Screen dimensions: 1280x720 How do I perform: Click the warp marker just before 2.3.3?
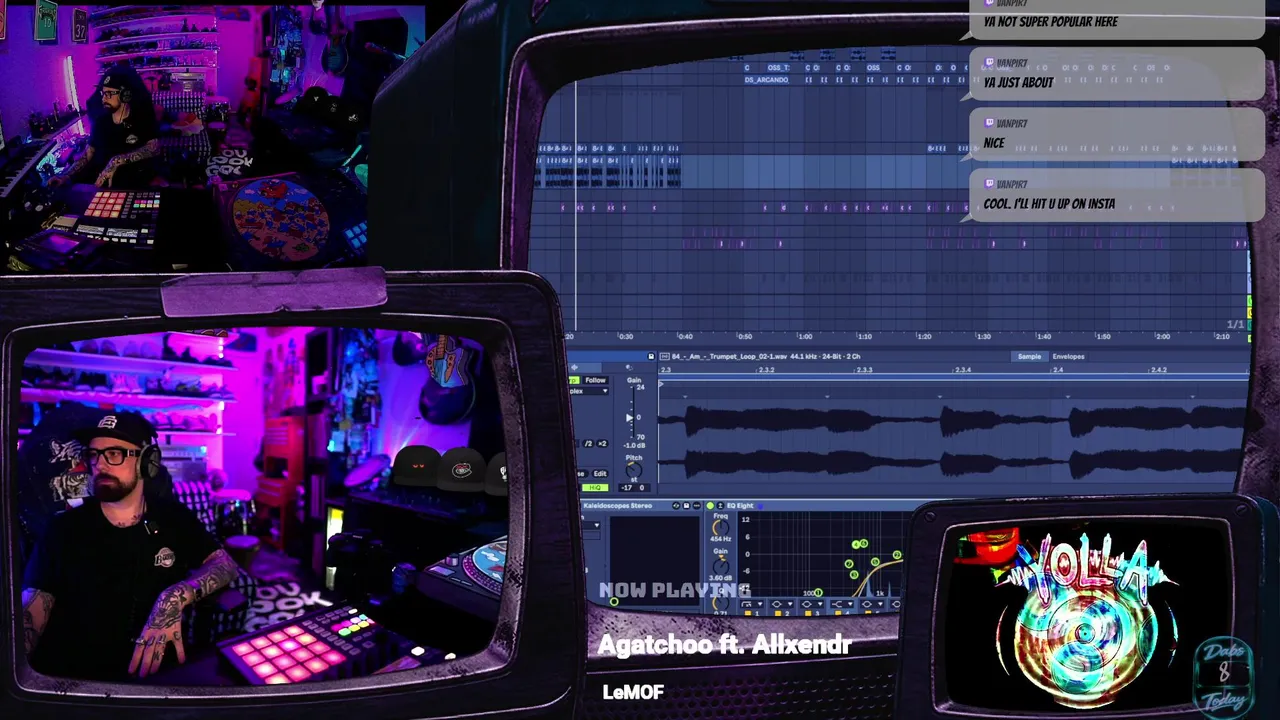827,397
